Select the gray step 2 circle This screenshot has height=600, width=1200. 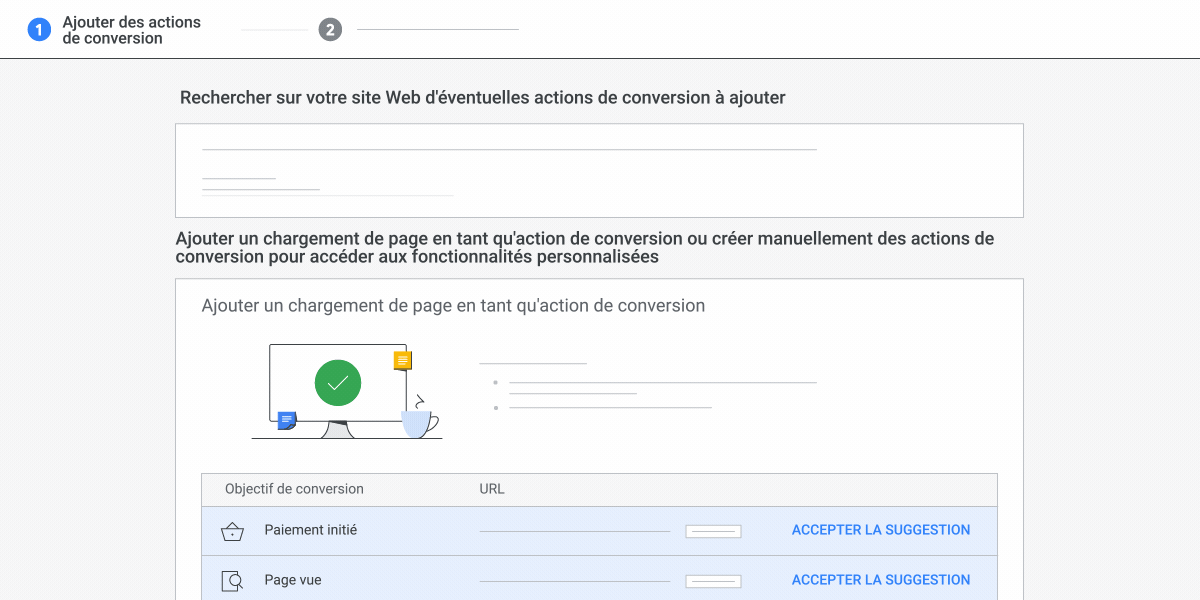point(330,29)
